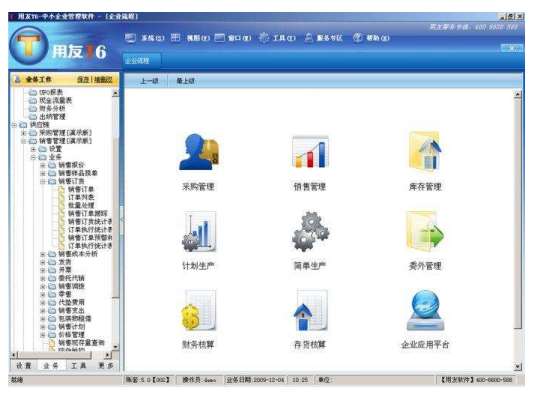Viewport: 537px width, 403px height.
Task: Open the 委外管理 green arrow icon
Action: (425, 230)
